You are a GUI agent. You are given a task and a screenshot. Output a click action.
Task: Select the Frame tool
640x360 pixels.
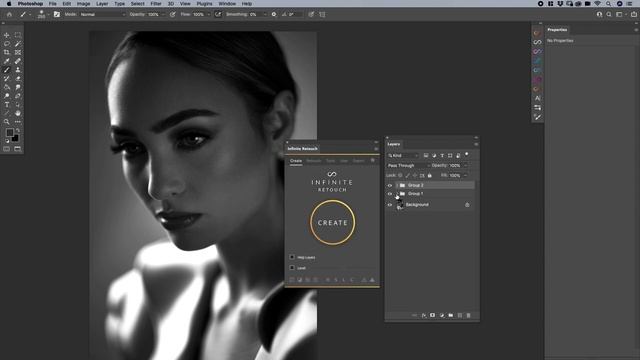(18, 52)
